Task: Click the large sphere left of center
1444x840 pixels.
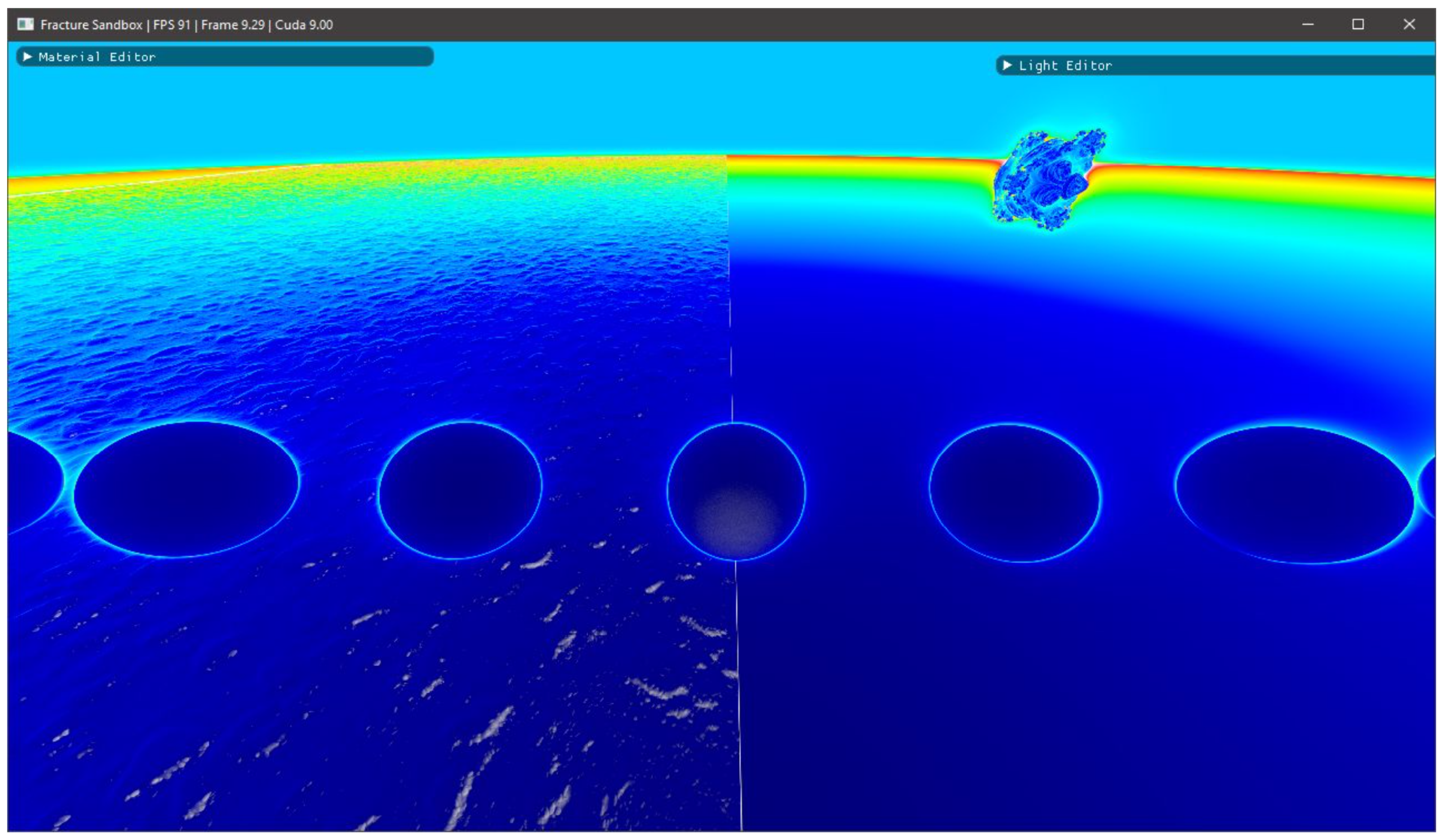Action: 186,490
